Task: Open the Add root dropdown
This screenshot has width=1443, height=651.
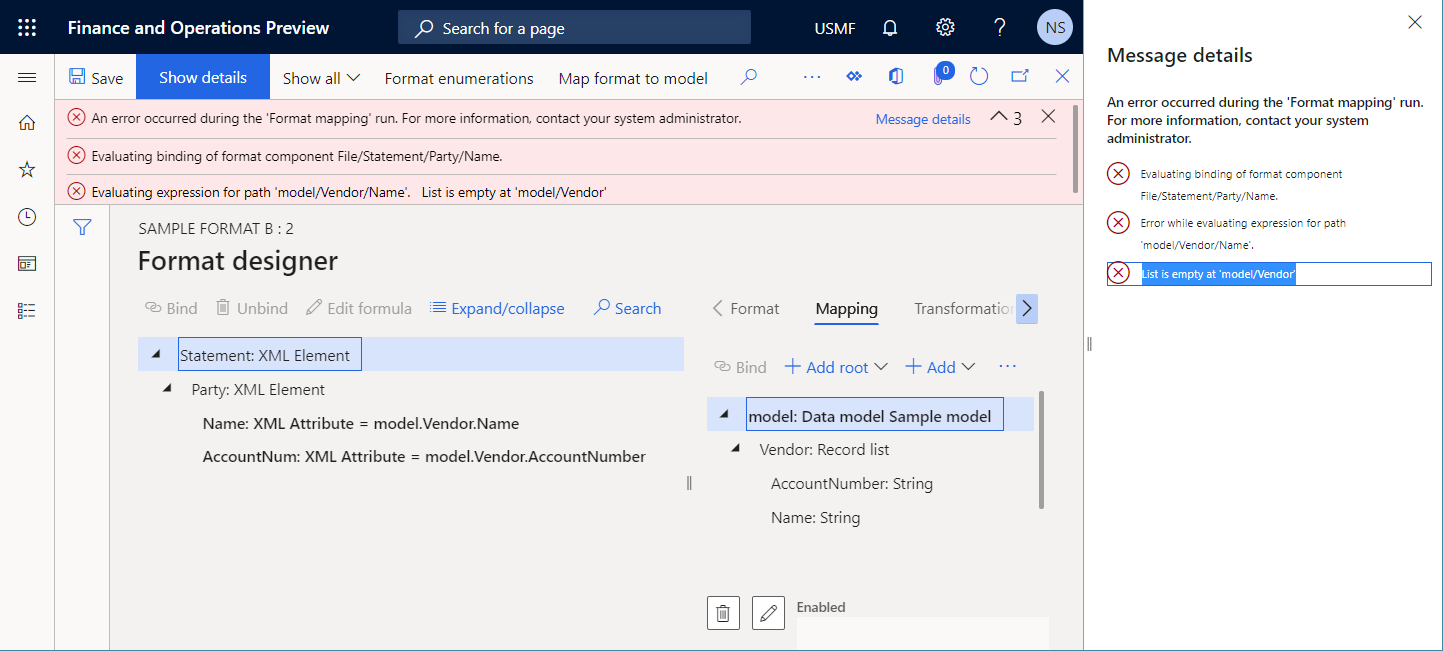Action: (836, 367)
